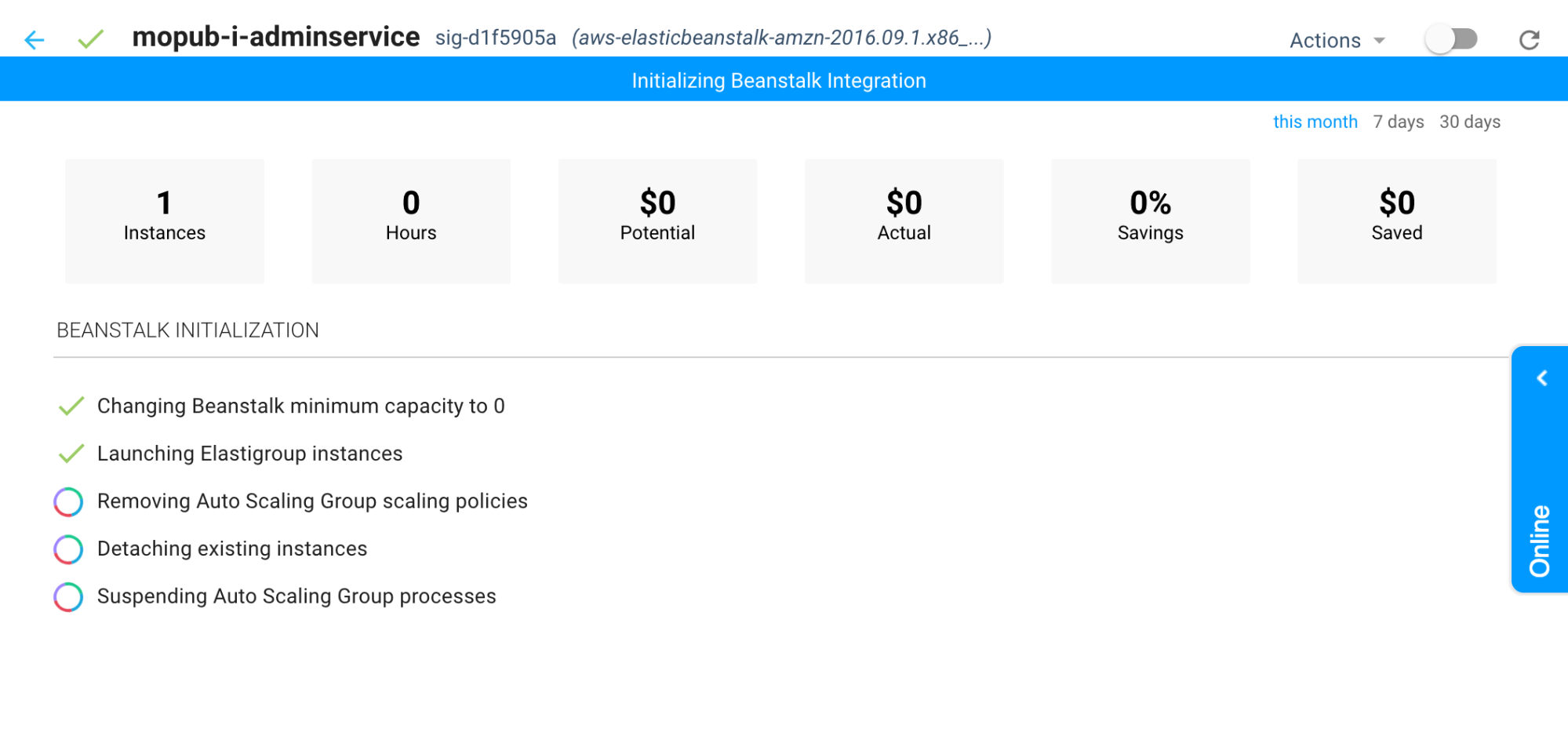The width and height of the screenshot is (1568, 740).
Task: Click the back arrow icon
Action: [35, 39]
